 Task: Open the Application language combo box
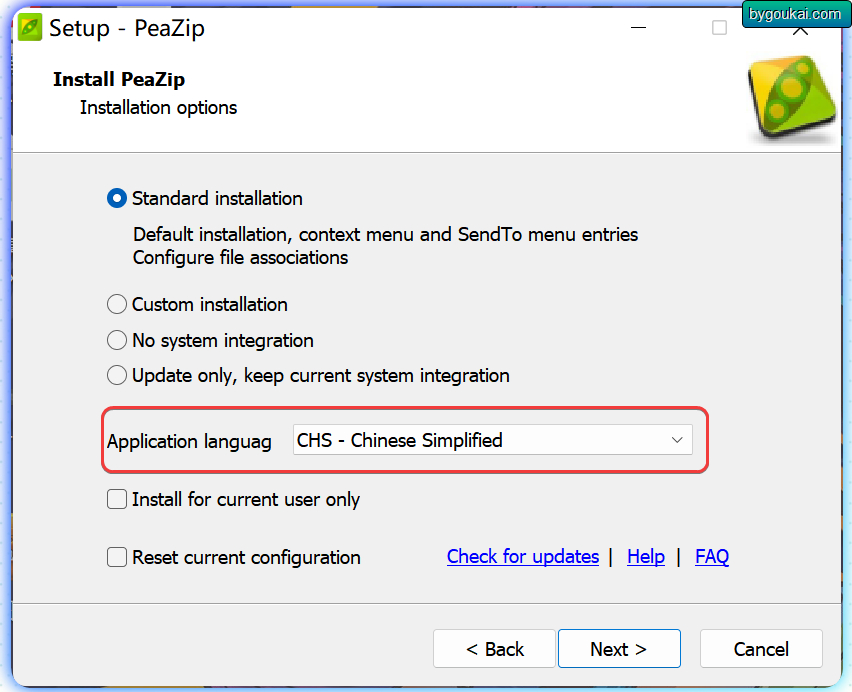480,440
